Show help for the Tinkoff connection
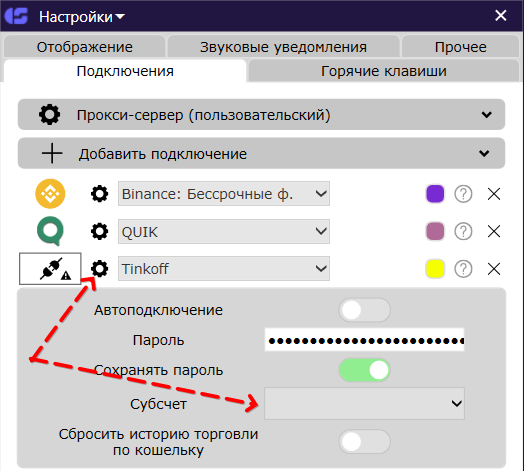Image resolution: width=524 pixels, height=471 pixels. tap(463, 269)
